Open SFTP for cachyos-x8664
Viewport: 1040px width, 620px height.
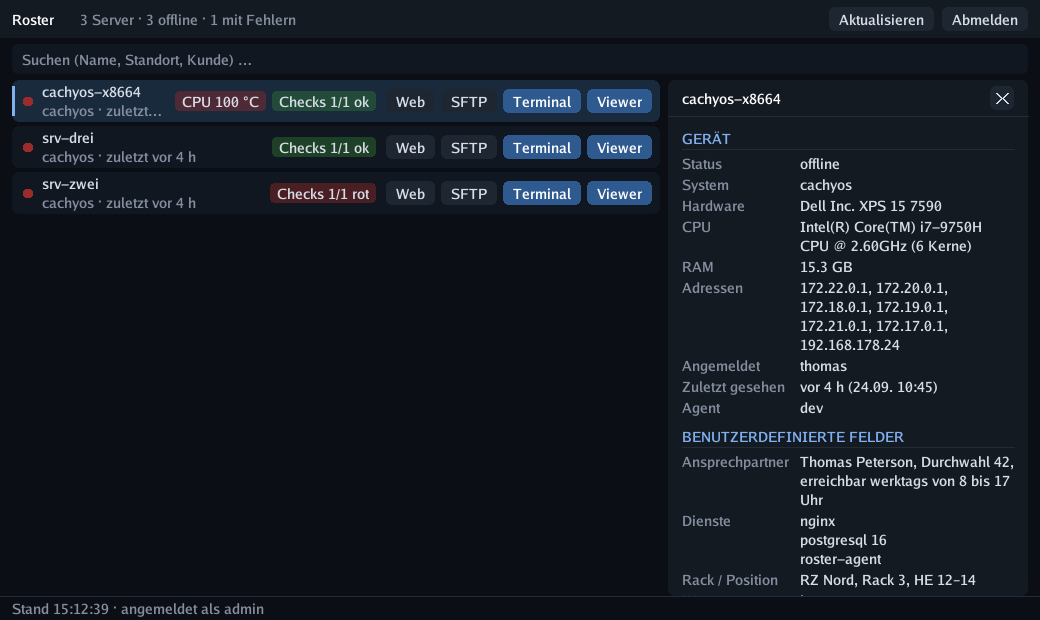(468, 101)
